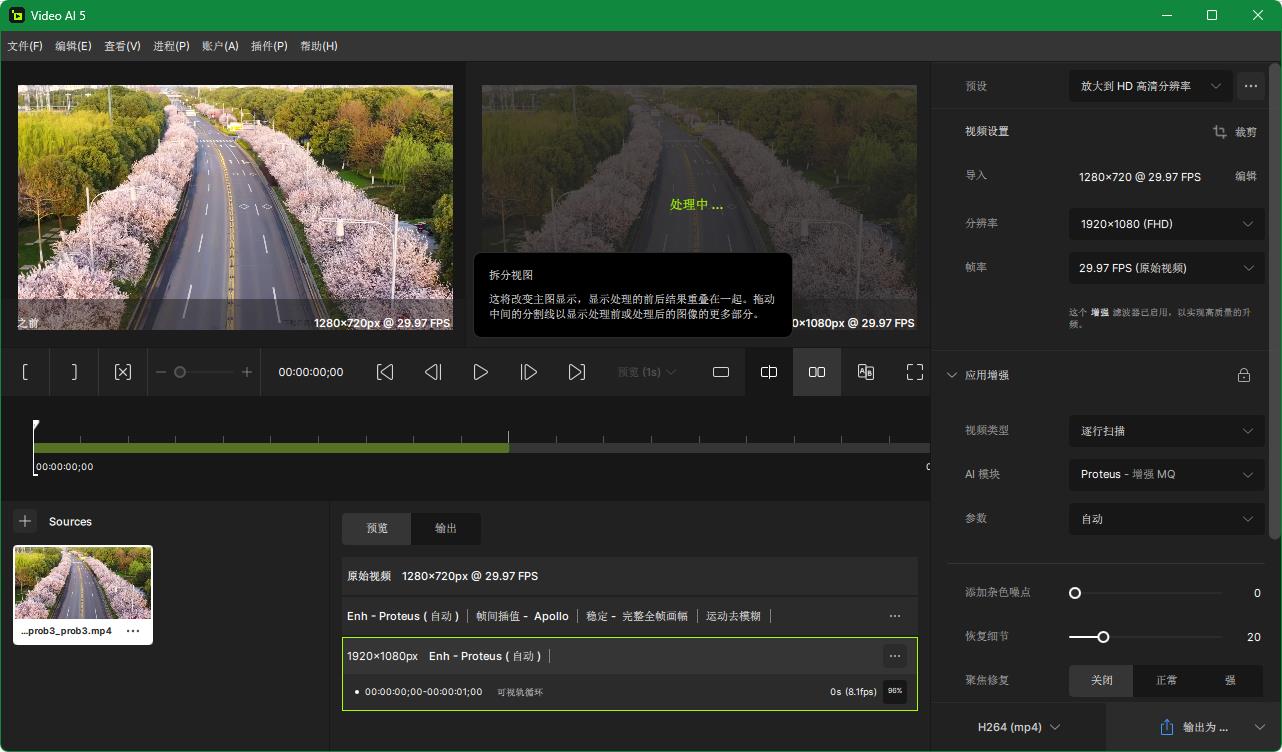
Task: Toggle the lock on 应用增强 section
Action: pos(1244,375)
